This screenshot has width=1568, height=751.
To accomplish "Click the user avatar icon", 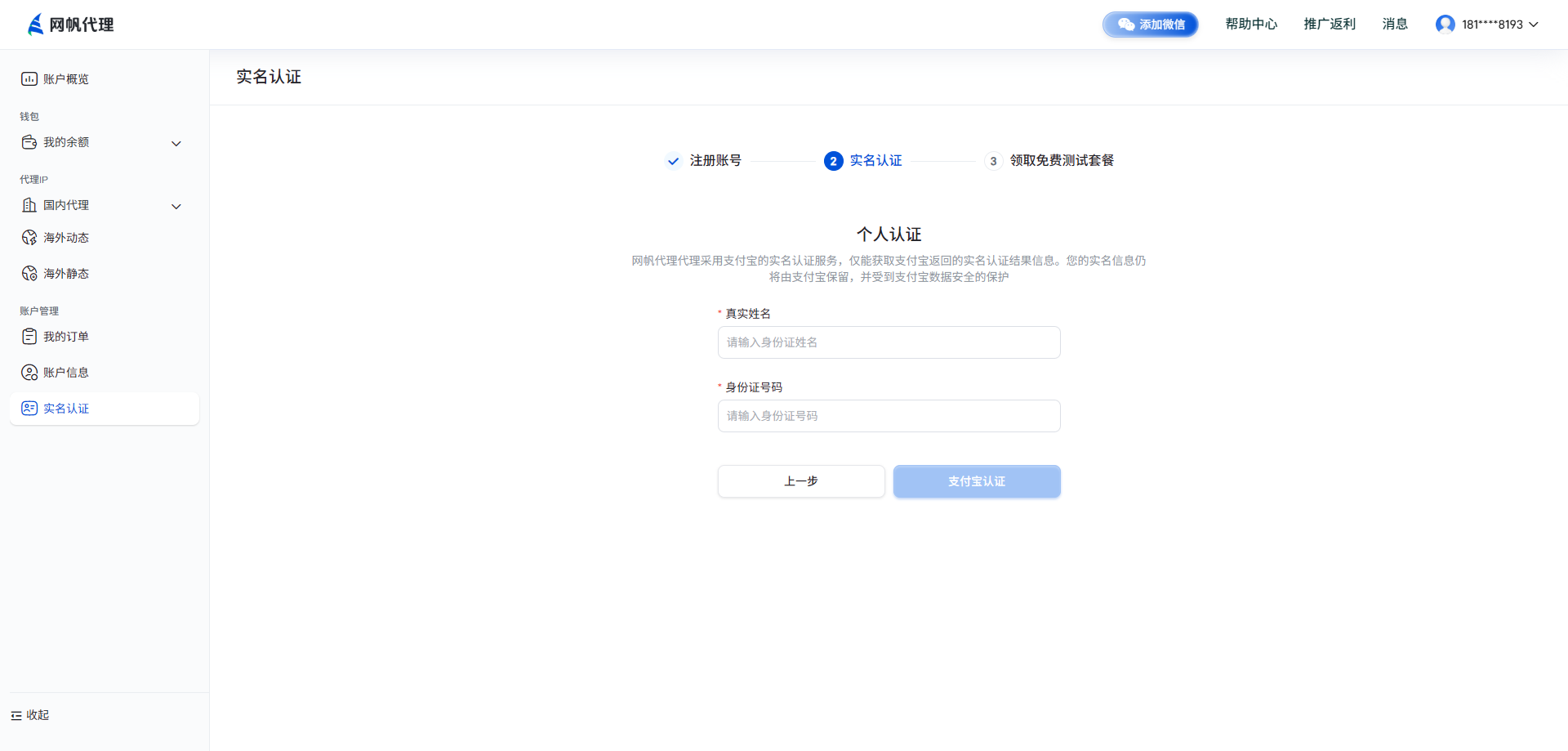I will pos(1445,25).
